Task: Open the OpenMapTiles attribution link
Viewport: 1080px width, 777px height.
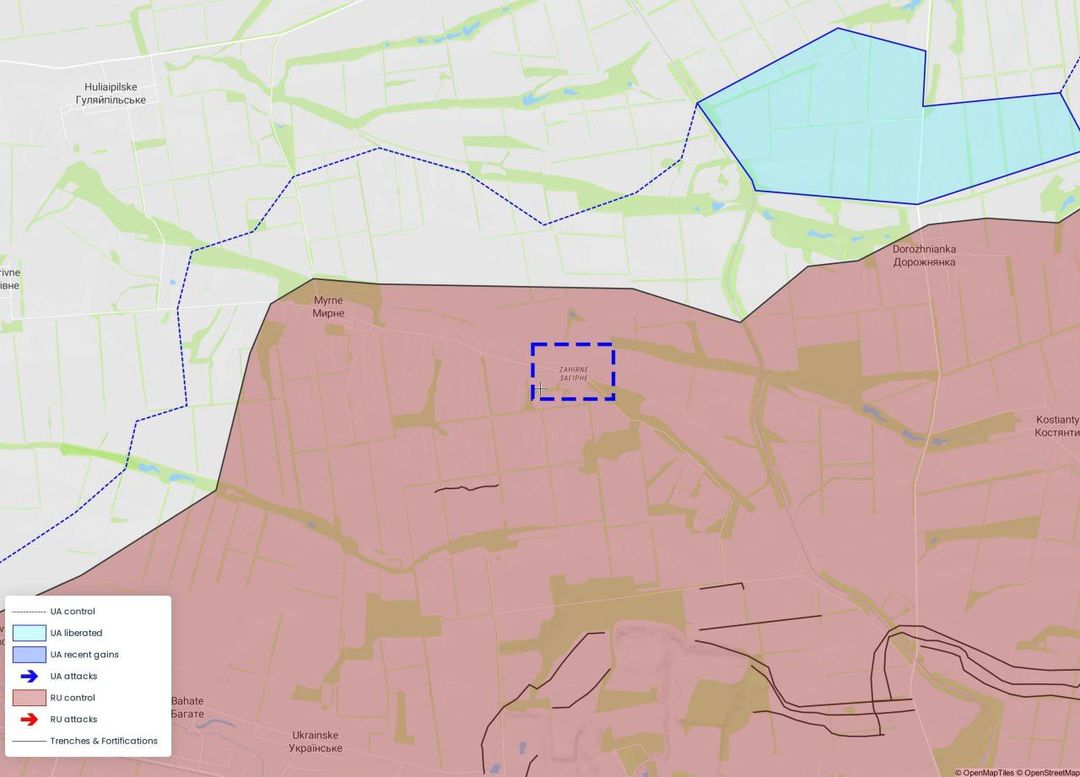Action: [985, 772]
